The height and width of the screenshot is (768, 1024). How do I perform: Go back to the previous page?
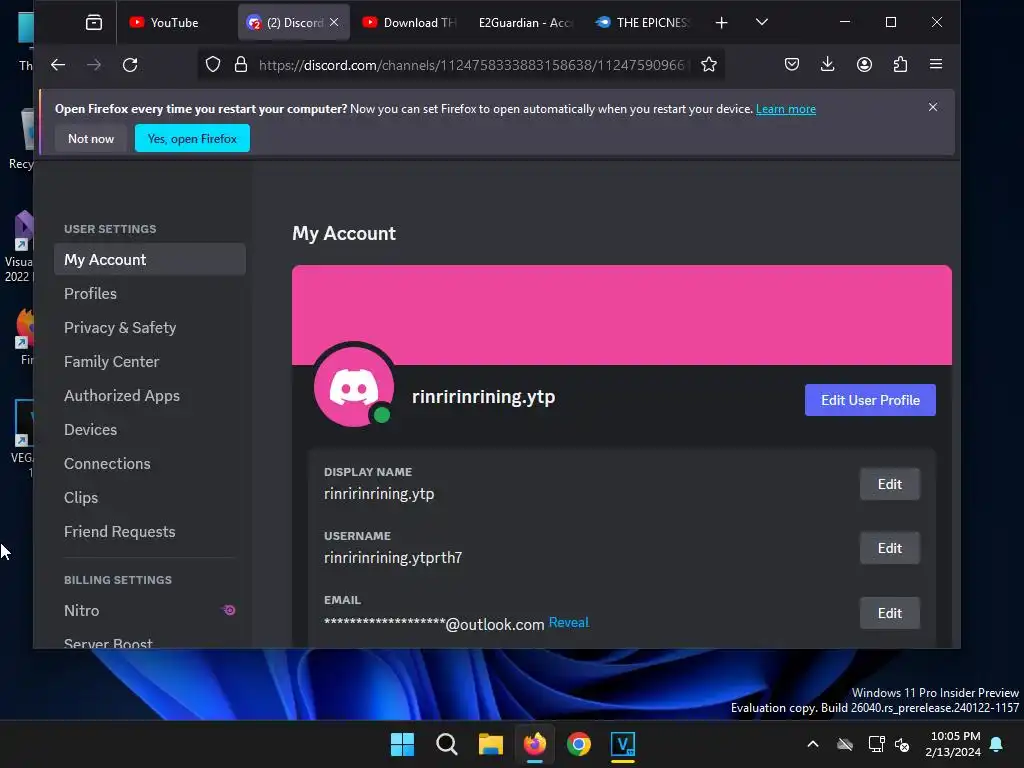pos(58,65)
